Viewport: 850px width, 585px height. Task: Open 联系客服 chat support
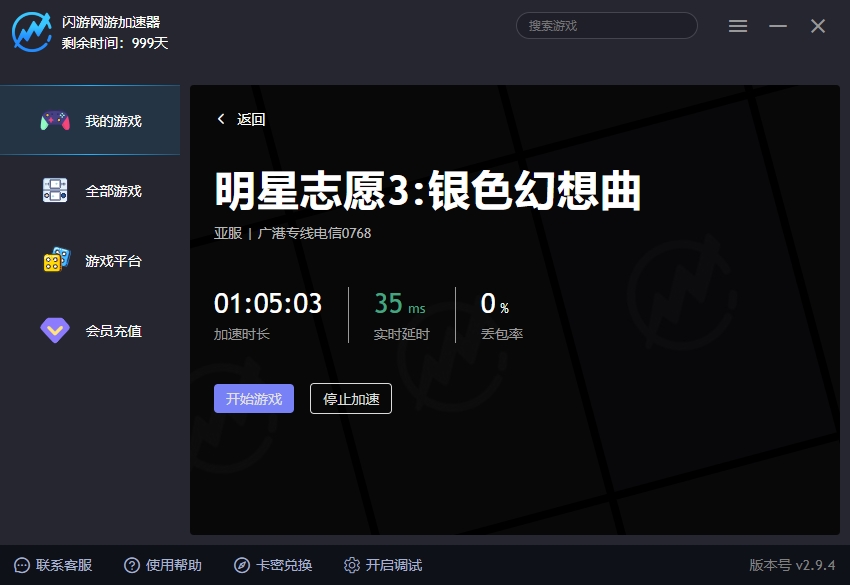tap(53, 565)
